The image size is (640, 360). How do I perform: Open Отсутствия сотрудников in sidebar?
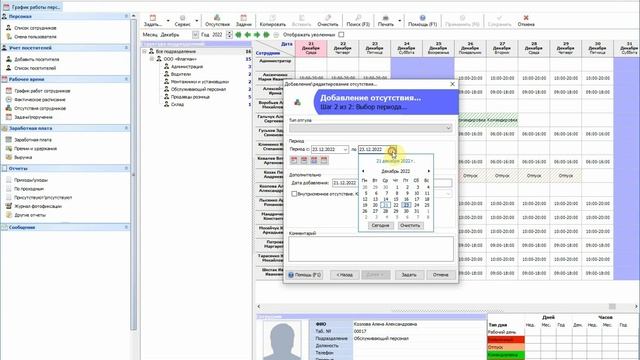(x=36, y=108)
